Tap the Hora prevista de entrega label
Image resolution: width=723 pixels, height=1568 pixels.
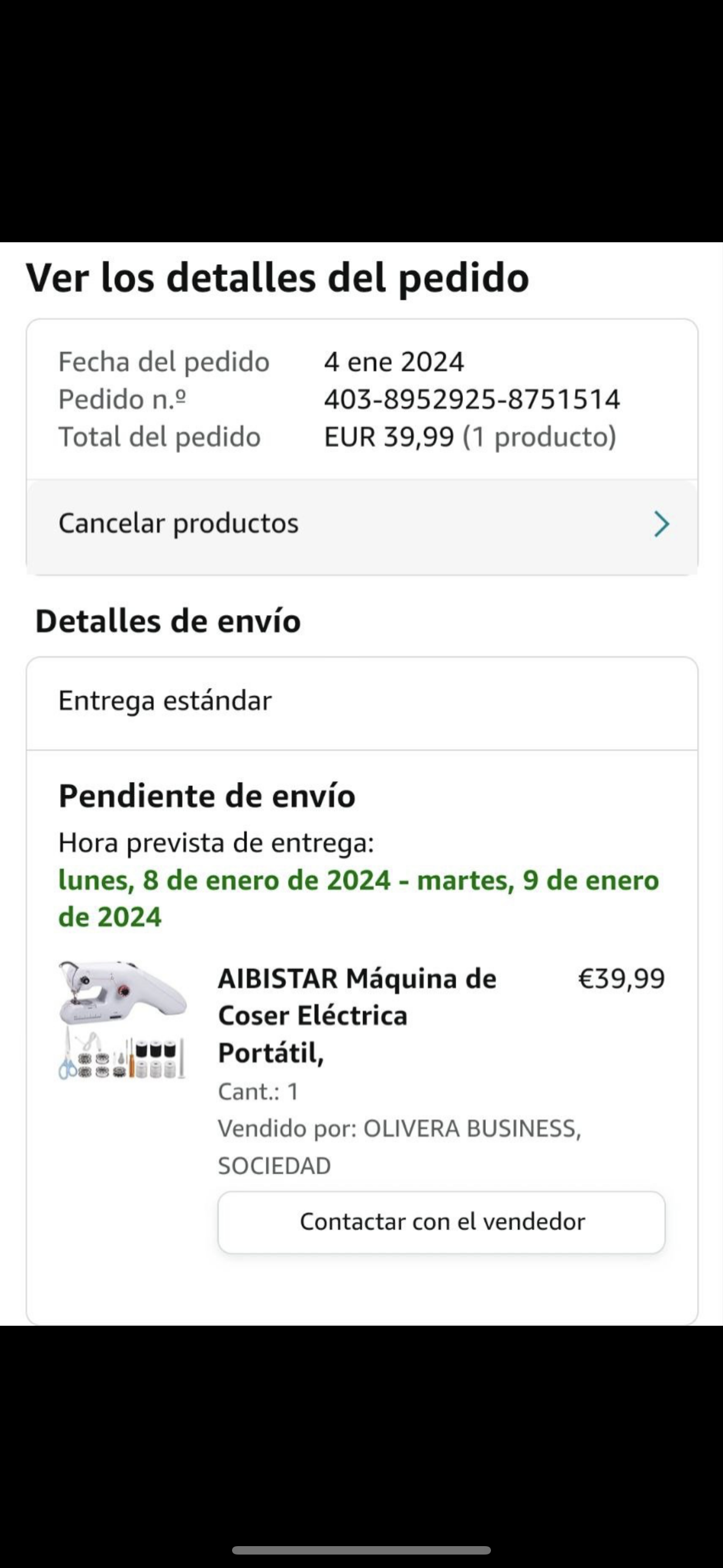coord(216,843)
